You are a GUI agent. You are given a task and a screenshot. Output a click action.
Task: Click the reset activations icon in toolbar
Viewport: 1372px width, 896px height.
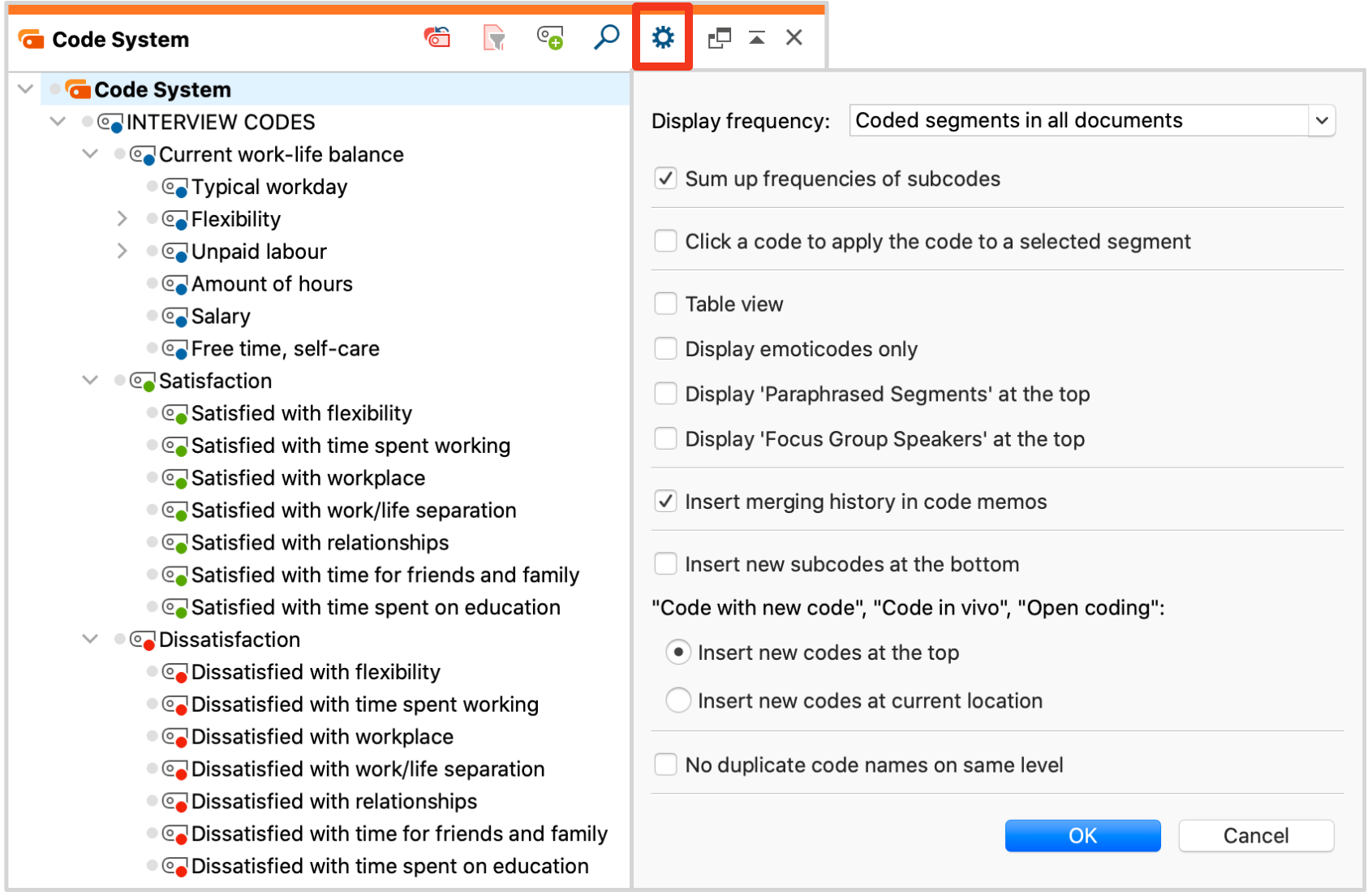[437, 37]
